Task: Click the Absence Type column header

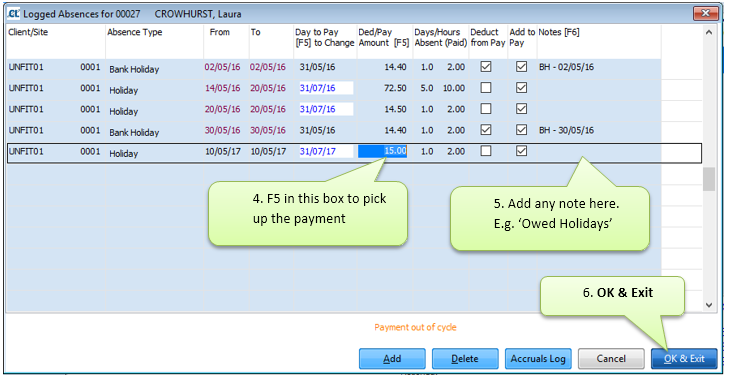Action: [135, 32]
